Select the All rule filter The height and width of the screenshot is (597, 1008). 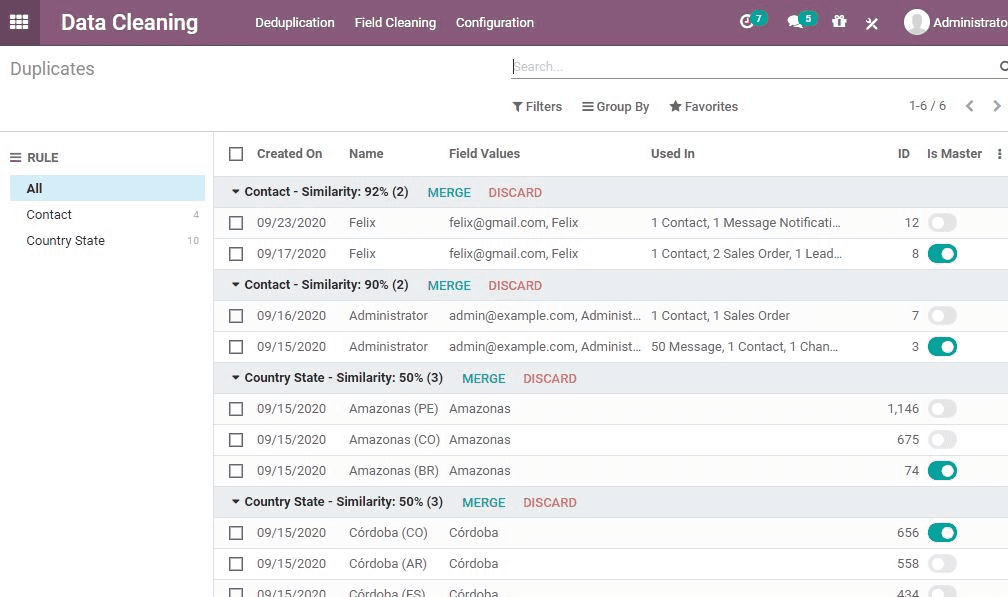click(107, 188)
